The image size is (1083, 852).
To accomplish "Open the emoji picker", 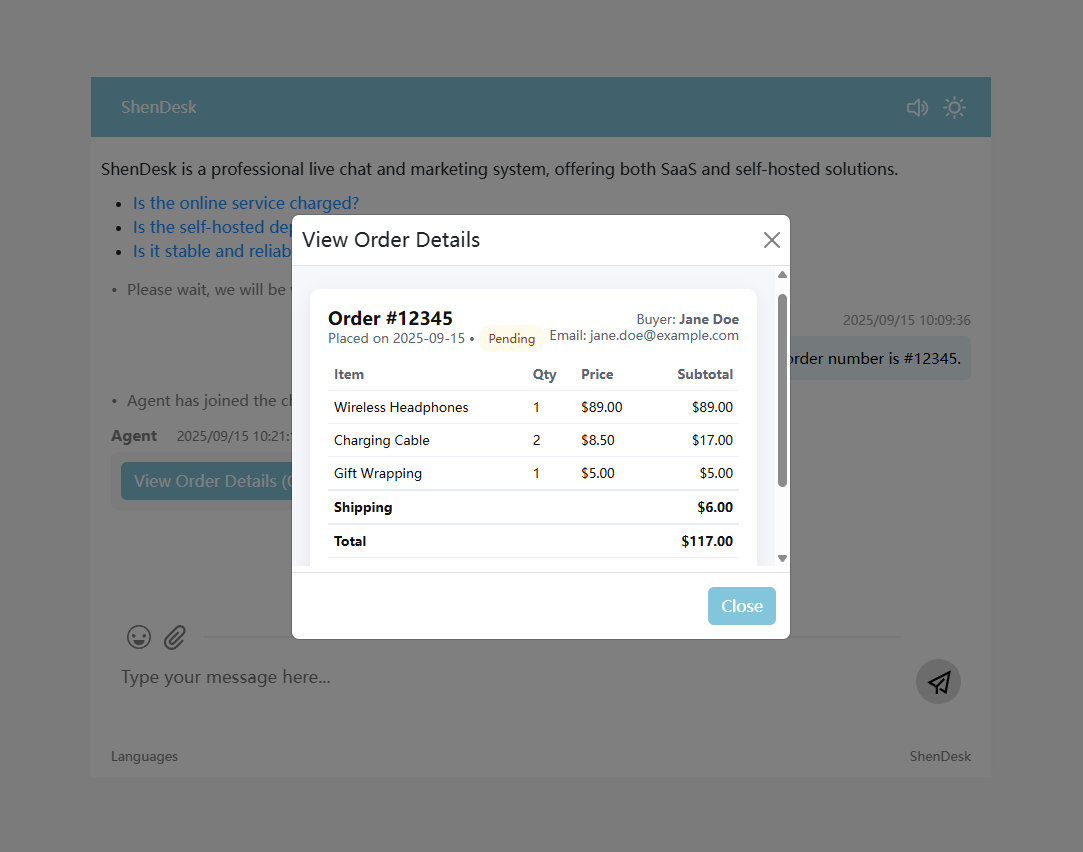I will click(x=139, y=637).
